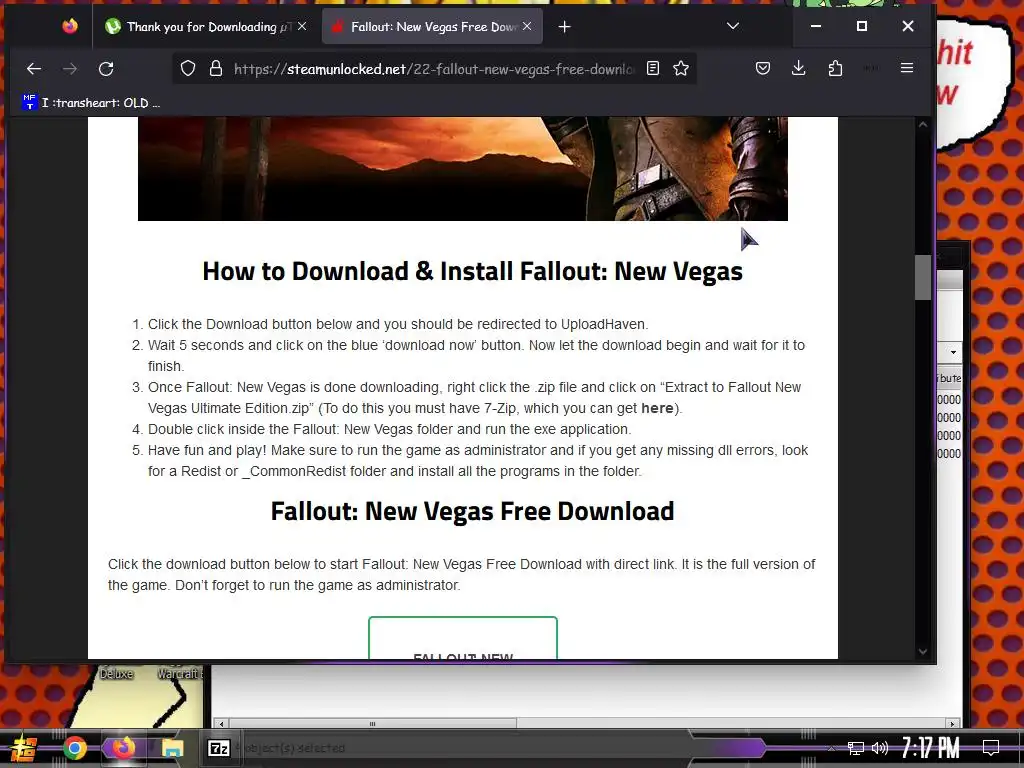Toggle reader view icon in address bar
This screenshot has height=768, width=1024.
tap(652, 69)
